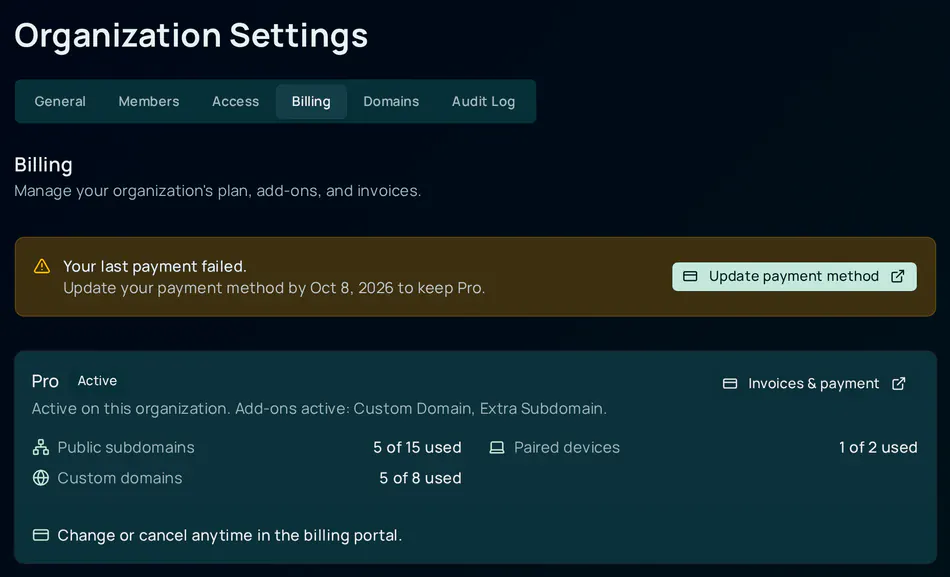The height and width of the screenshot is (577, 950).
Task: Click the Paired devices label
Action: coord(567,447)
